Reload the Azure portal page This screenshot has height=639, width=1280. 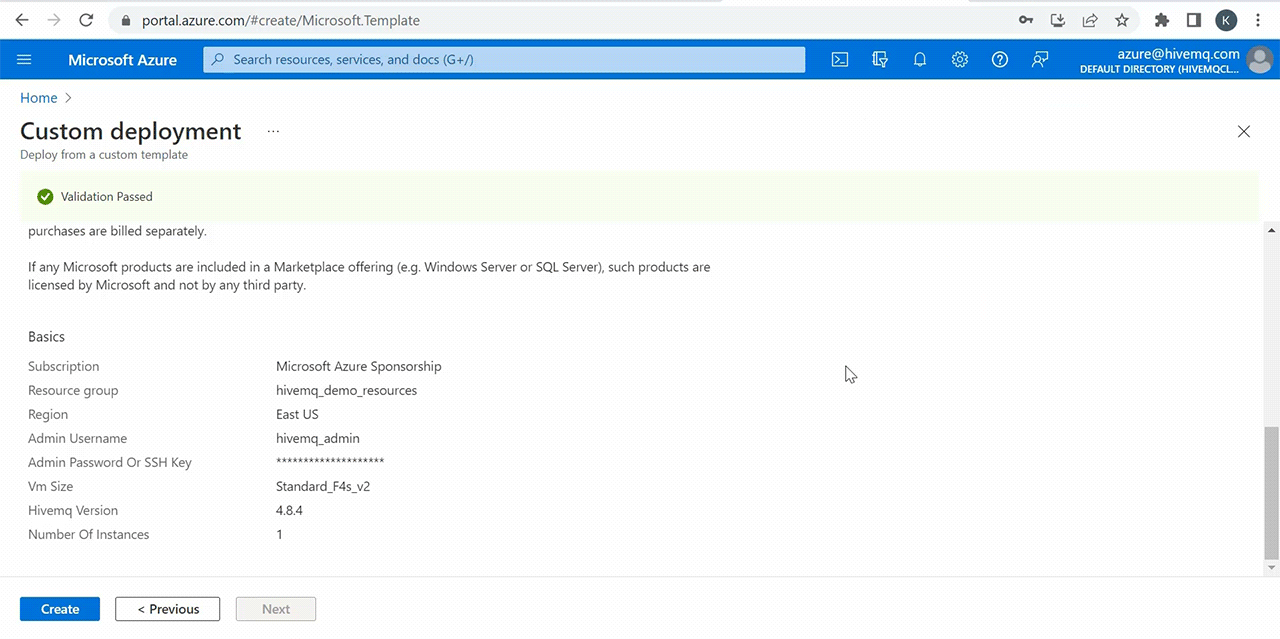tap(86, 20)
